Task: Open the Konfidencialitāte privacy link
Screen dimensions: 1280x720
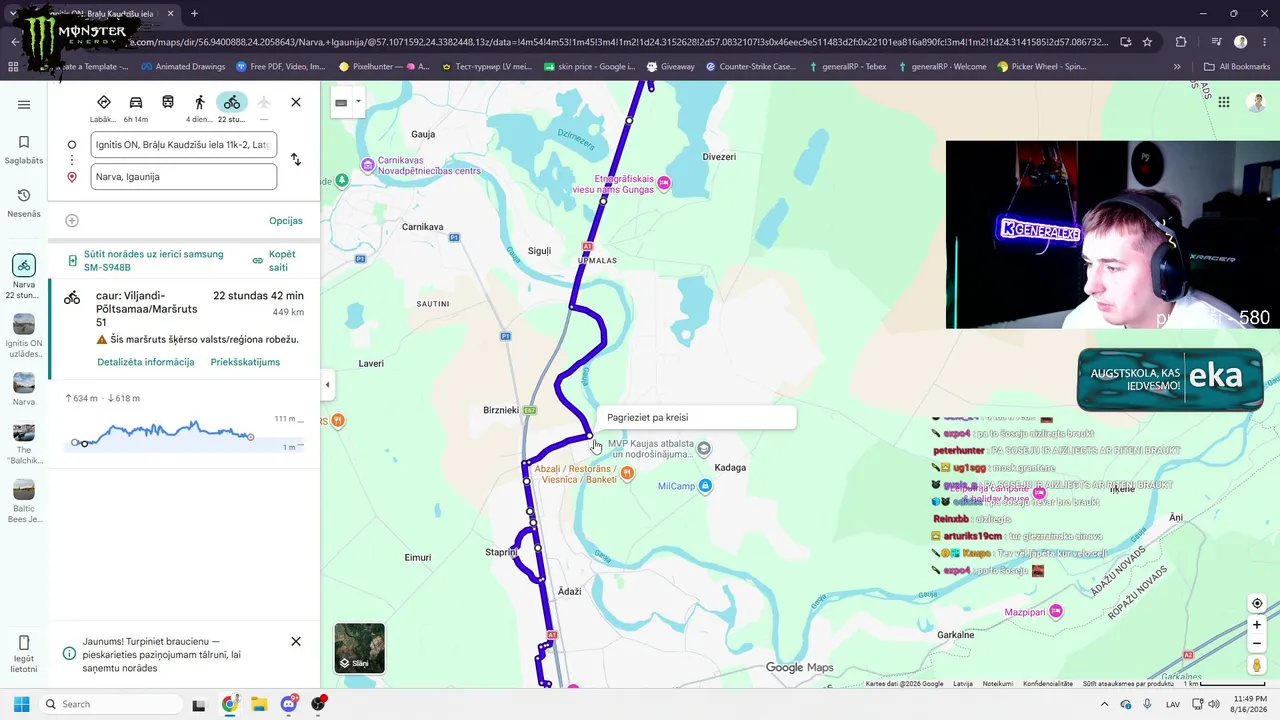Action: (x=1047, y=684)
